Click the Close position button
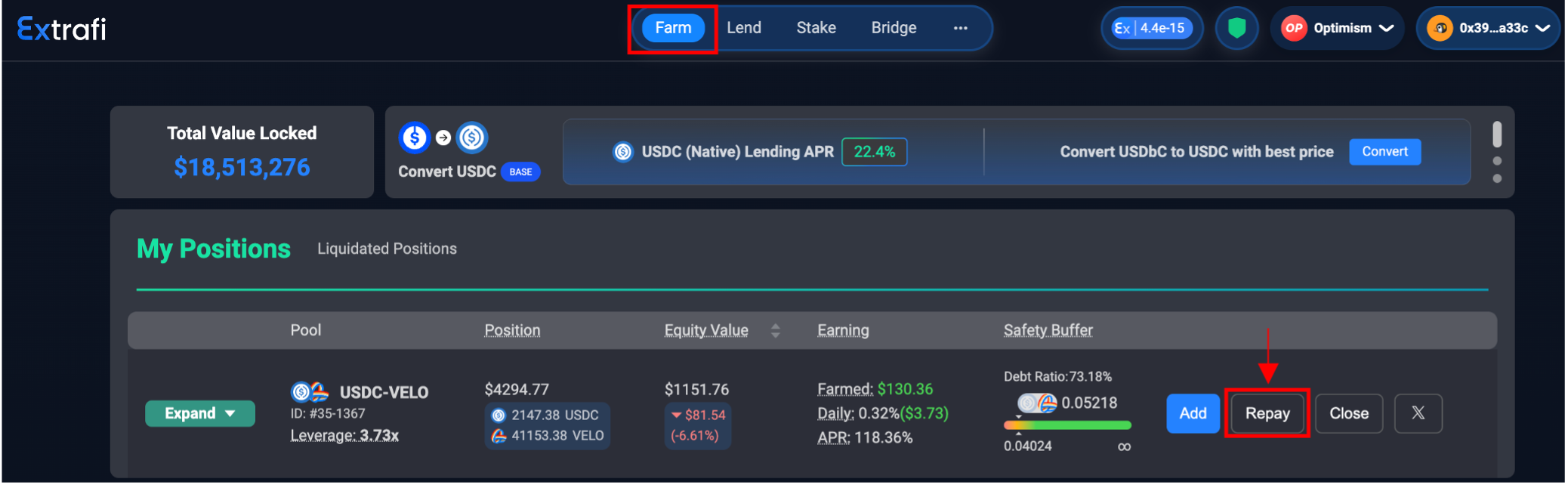The height and width of the screenshot is (488, 1568). (1349, 413)
